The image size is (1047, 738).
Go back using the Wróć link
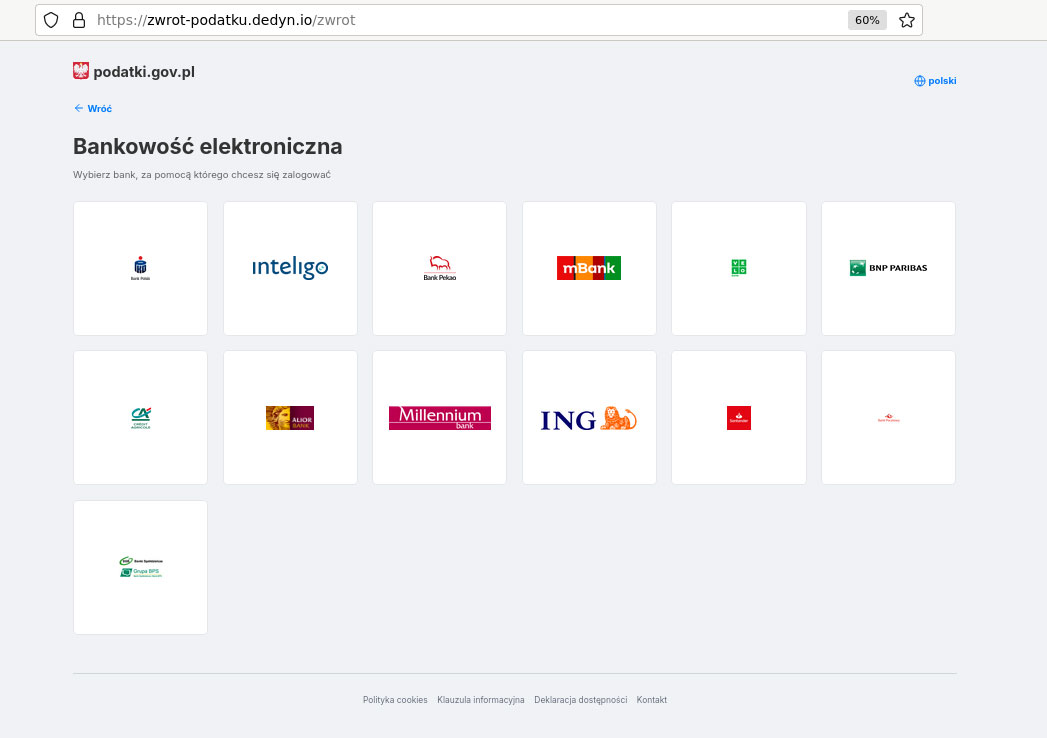93,108
